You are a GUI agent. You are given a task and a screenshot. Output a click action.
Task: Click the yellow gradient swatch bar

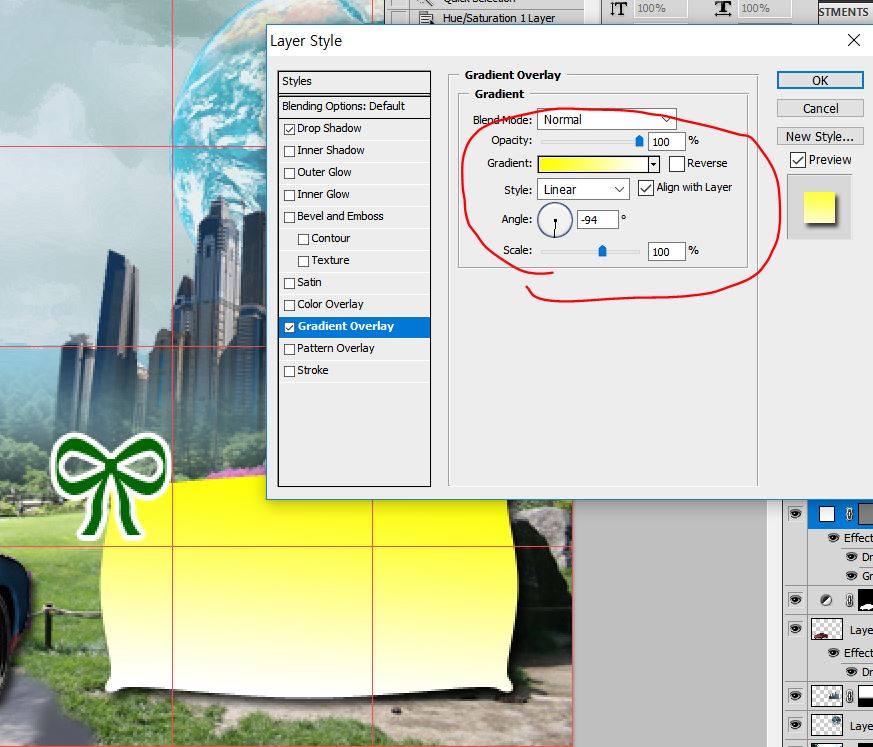[593, 164]
